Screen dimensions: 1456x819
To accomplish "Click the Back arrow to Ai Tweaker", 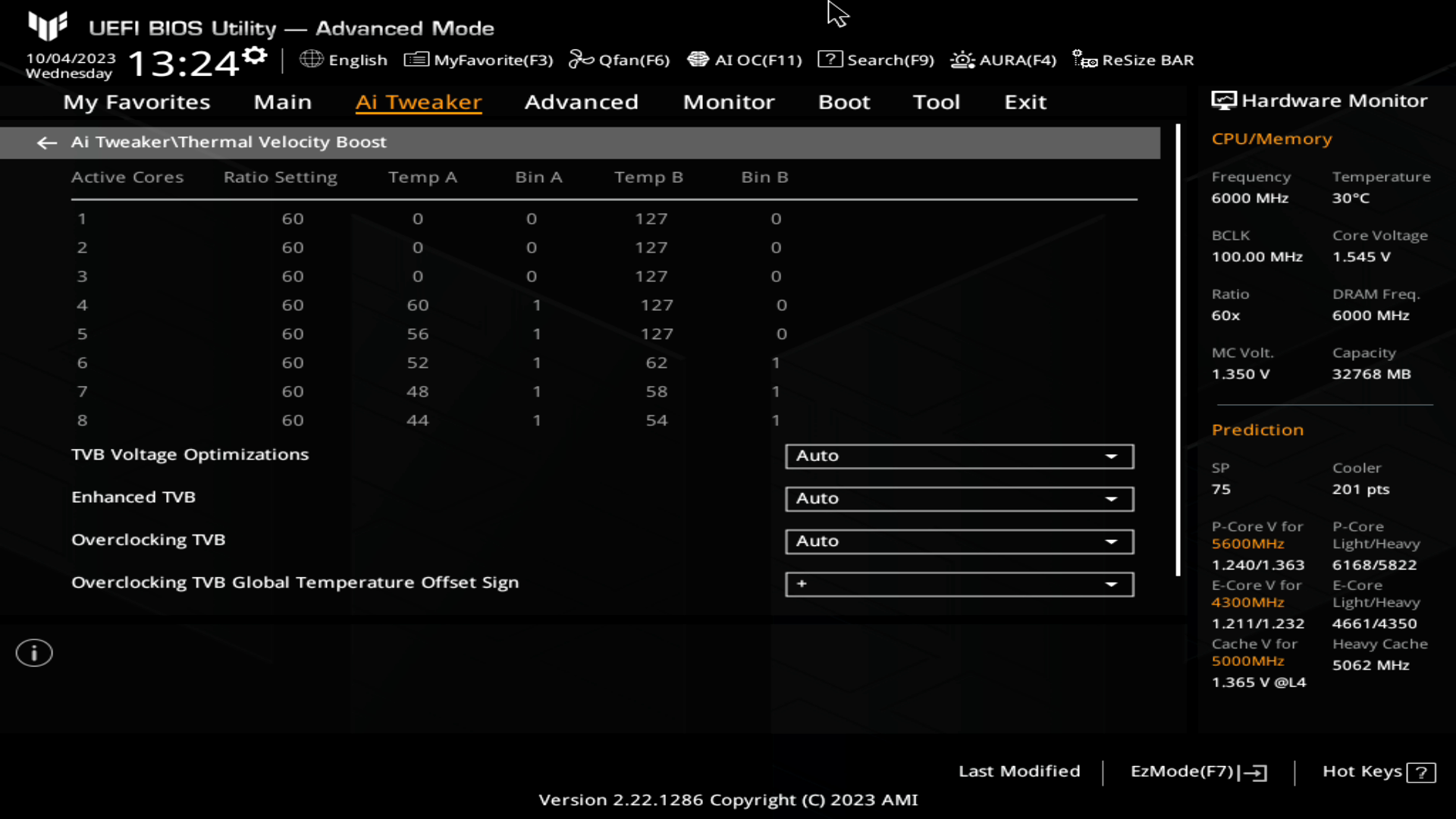I will coord(46,142).
